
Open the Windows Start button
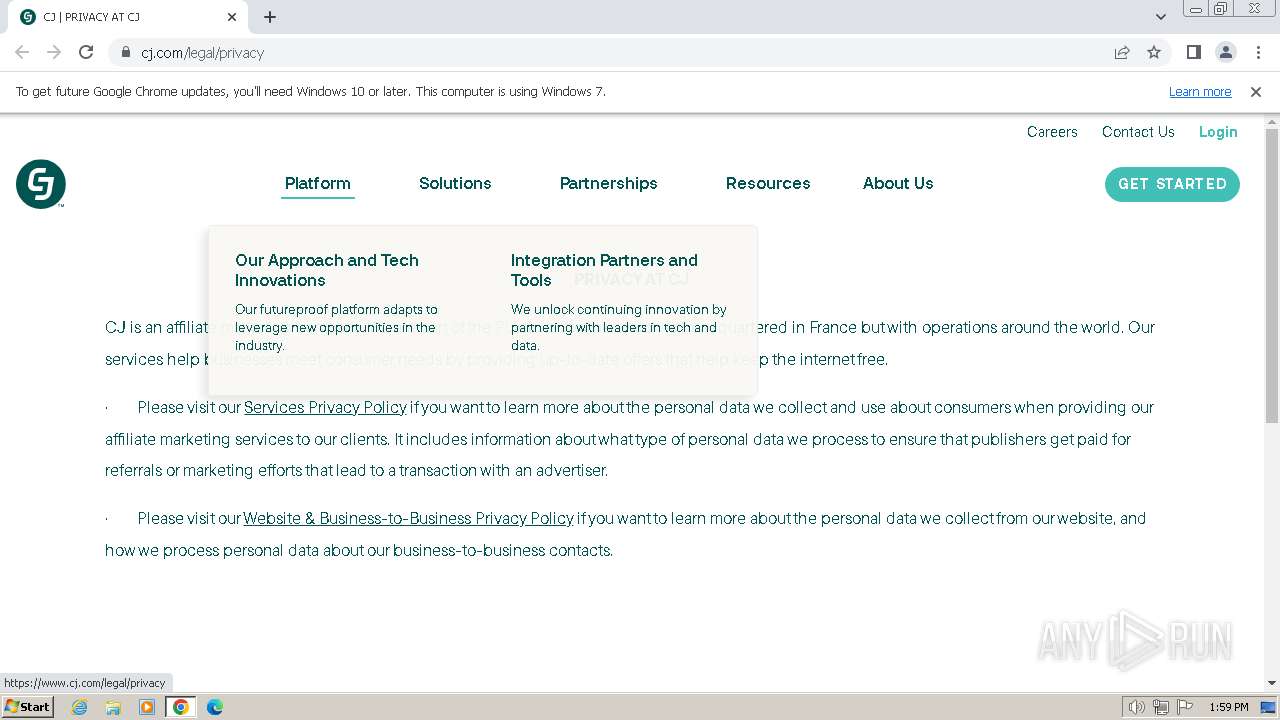click(27, 707)
